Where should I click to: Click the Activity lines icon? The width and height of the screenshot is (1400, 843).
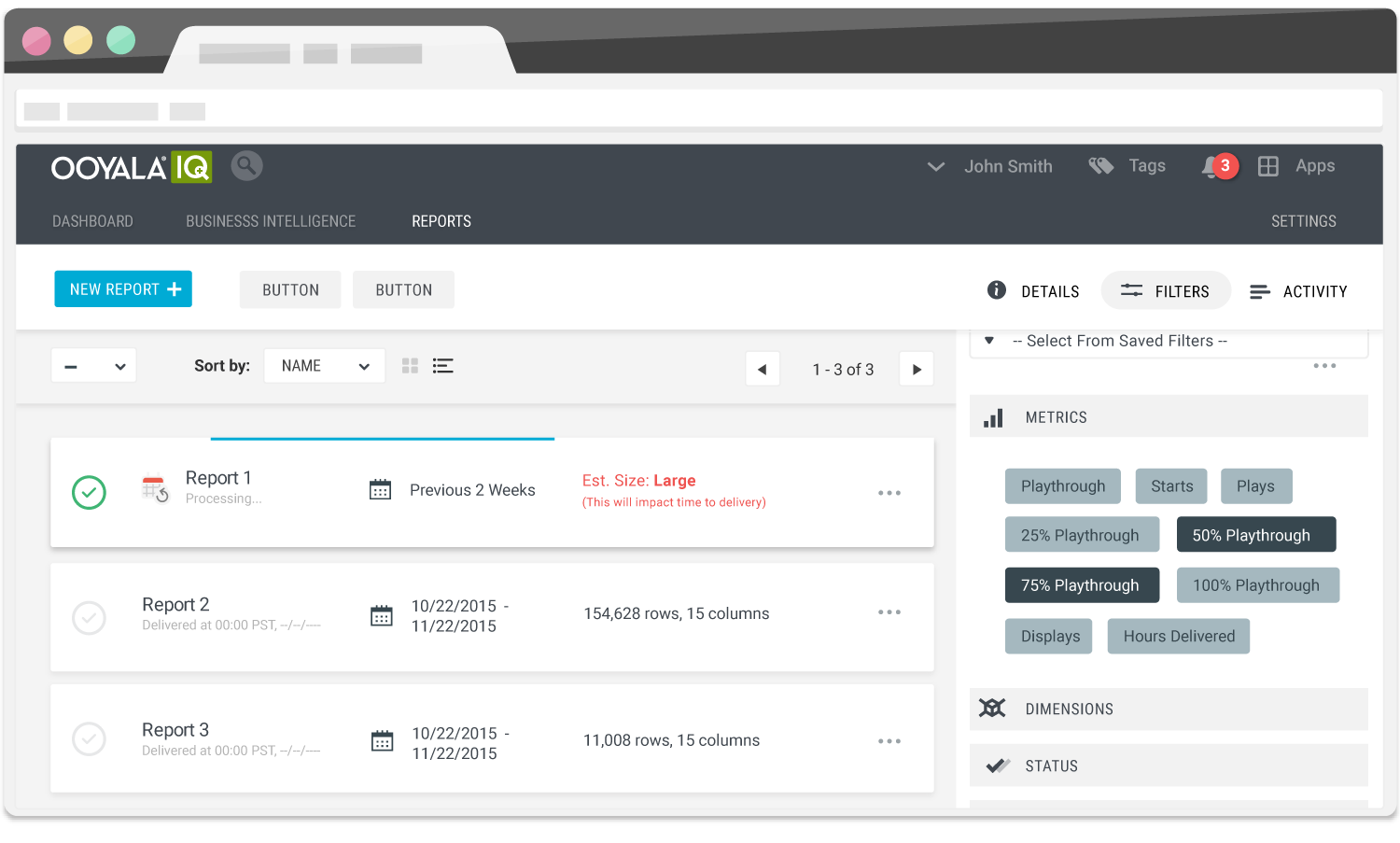1260,292
